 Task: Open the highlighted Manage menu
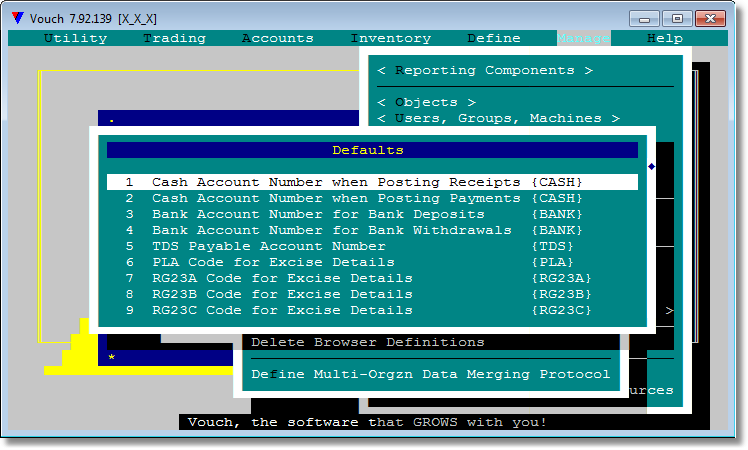(583, 38)
